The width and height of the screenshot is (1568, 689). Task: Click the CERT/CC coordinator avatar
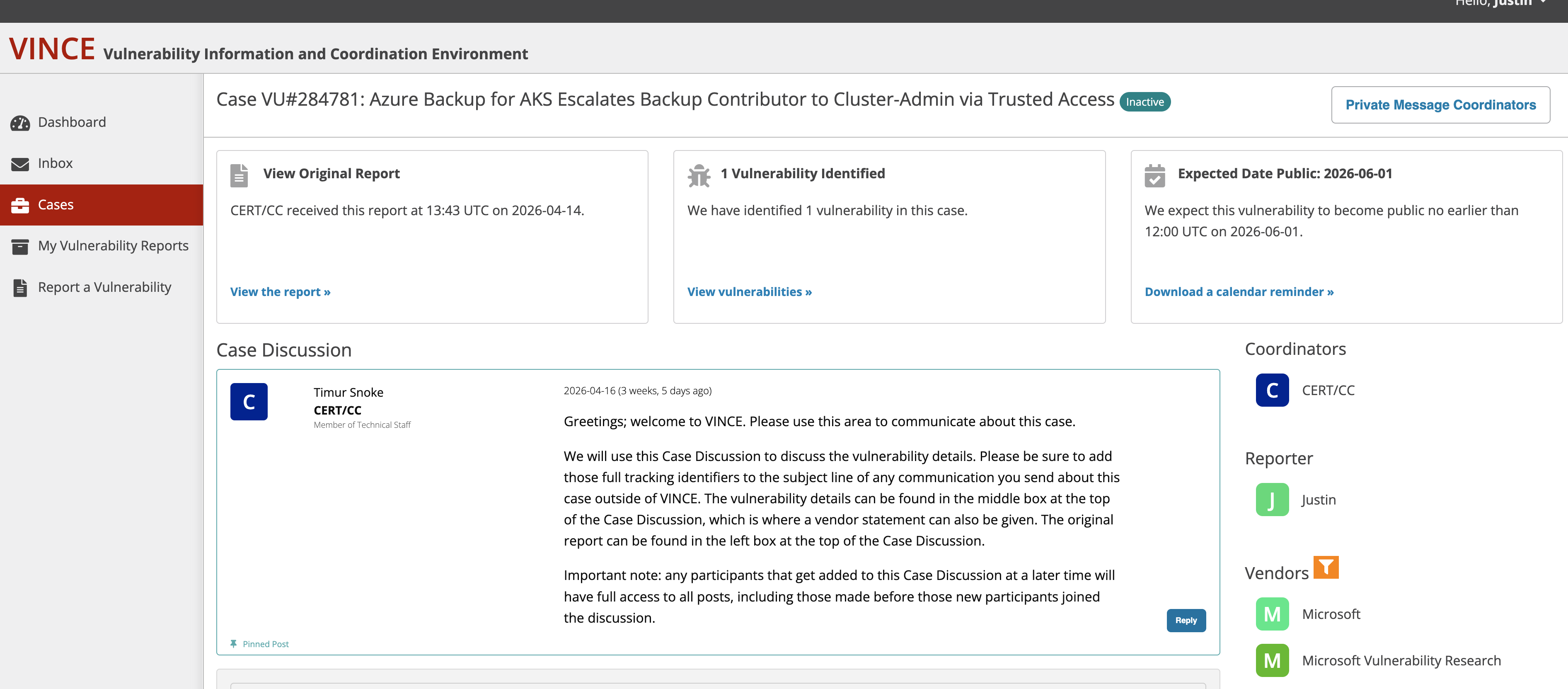tap(1272, 390)
